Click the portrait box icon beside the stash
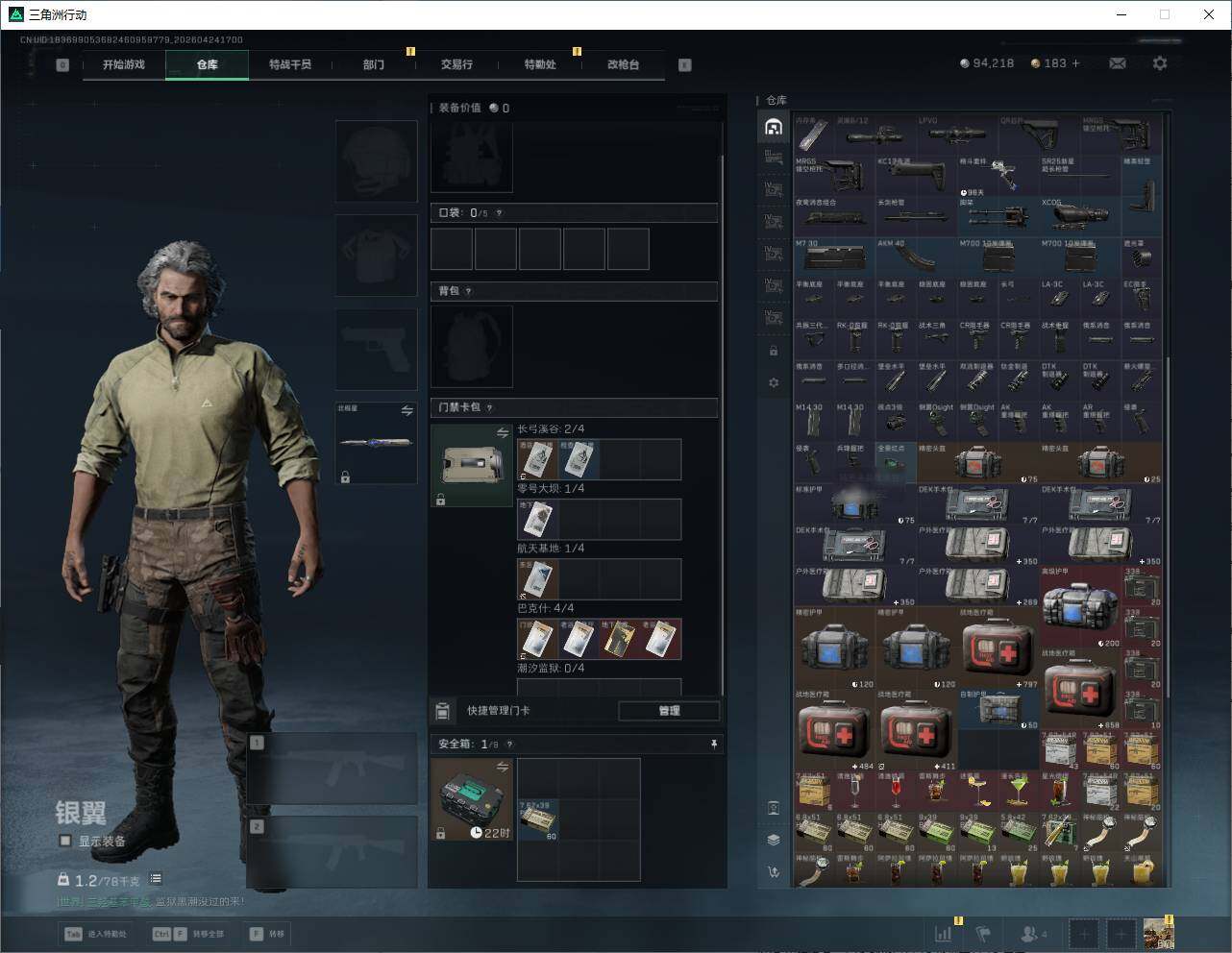1232x953 pixels. (x=774, y=808)
